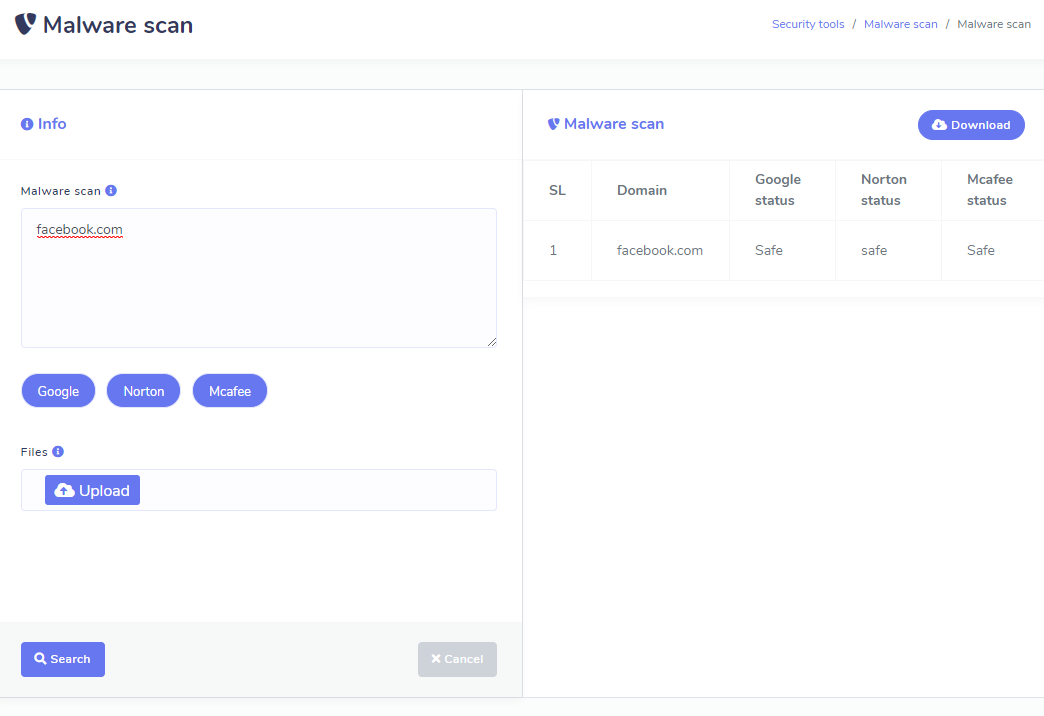Go to the Malware scan breadcrumb link
Screen dimensions: 1044x716
click(x=900, y=24)
